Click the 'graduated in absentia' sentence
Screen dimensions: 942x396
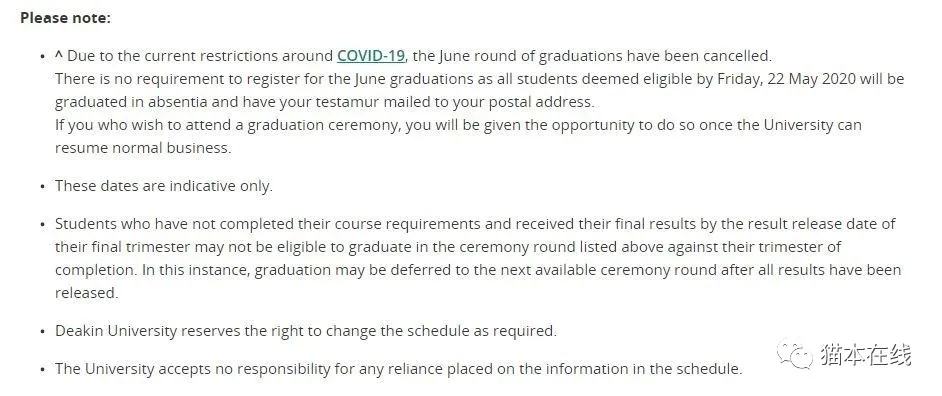coord(324,102)
